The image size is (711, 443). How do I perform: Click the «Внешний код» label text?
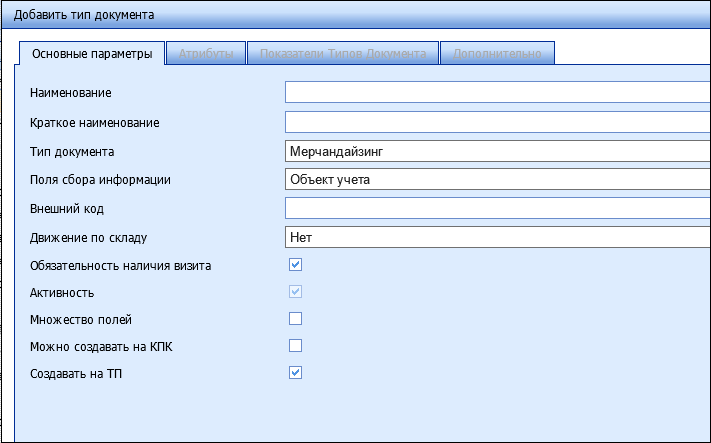[x=67, y=209]
